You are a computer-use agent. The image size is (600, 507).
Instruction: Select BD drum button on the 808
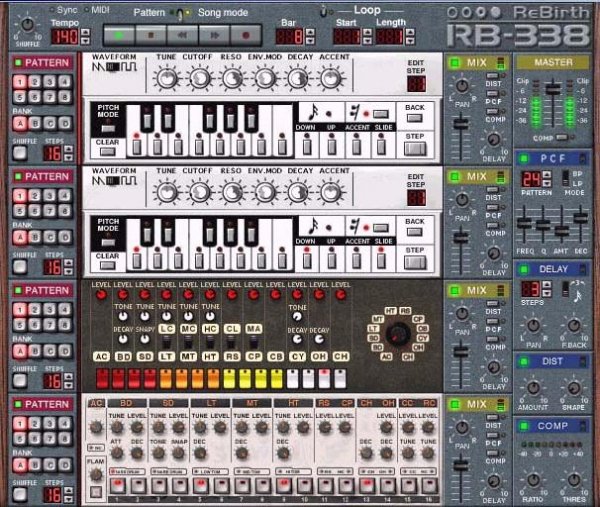click(123, 357)
